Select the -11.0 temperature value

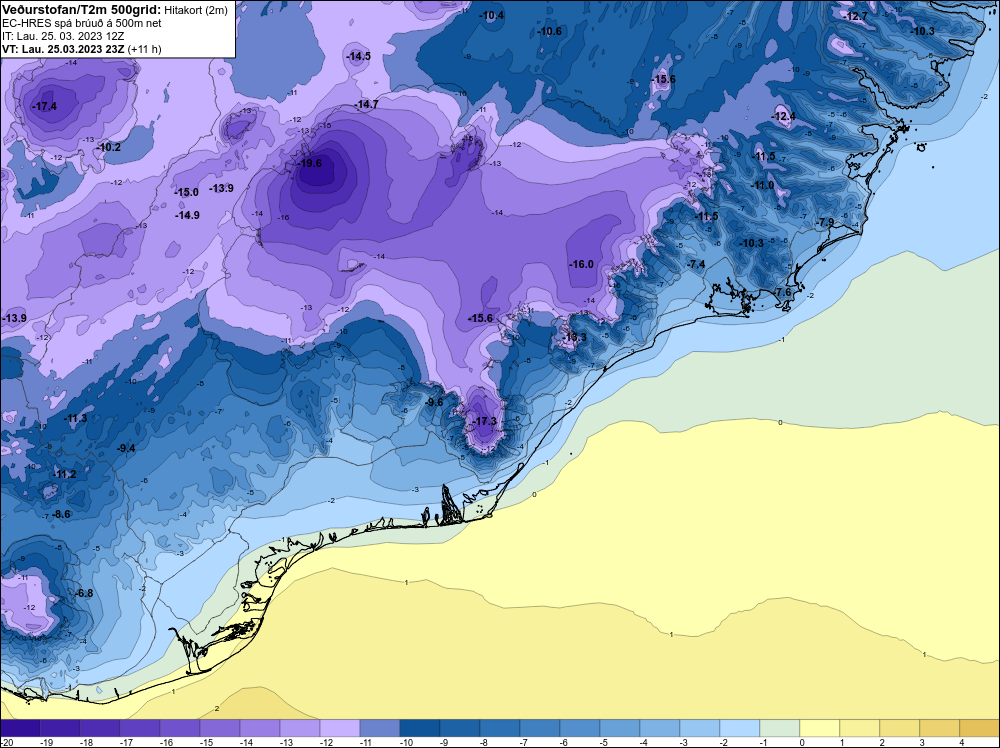763,186
